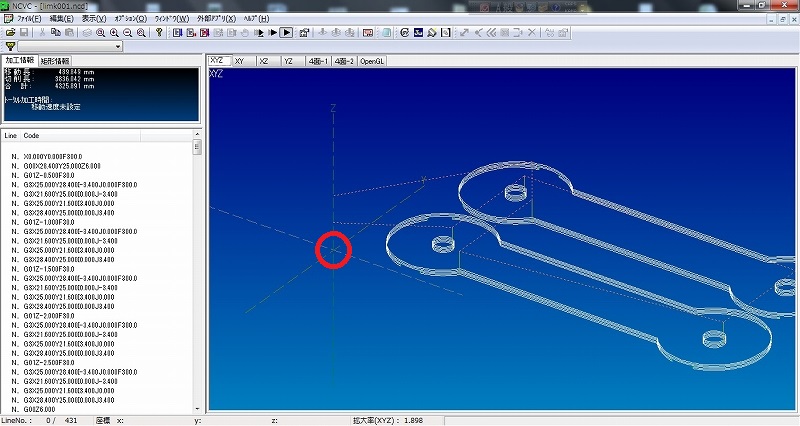Switch to the XY view tab

(239, 60)
